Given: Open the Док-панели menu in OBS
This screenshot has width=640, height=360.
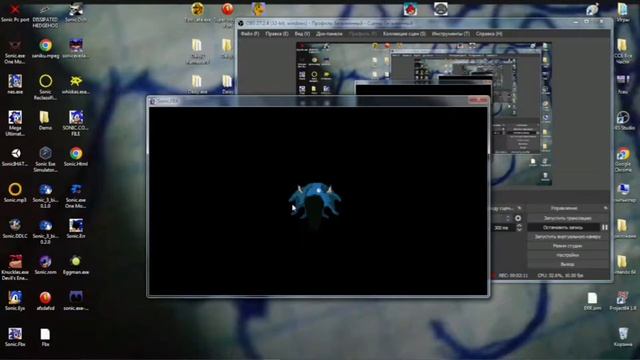Looking at the screenshot, I should [x=329, y=34].
